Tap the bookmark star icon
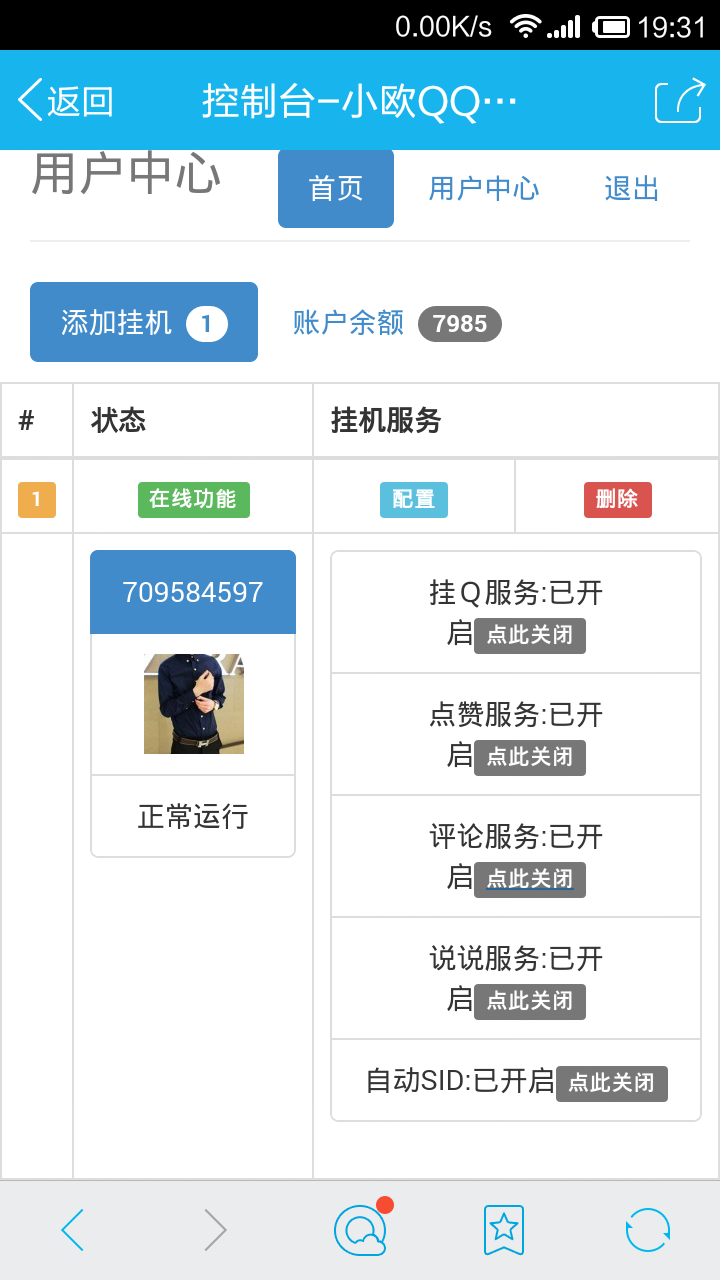720x1280 pixels. click(504, 1230)
